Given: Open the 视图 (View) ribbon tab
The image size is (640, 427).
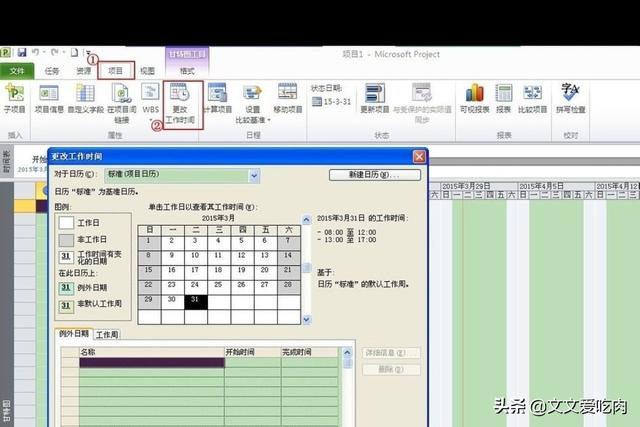Looking at the screenshot, I should [x=147, y=71].
